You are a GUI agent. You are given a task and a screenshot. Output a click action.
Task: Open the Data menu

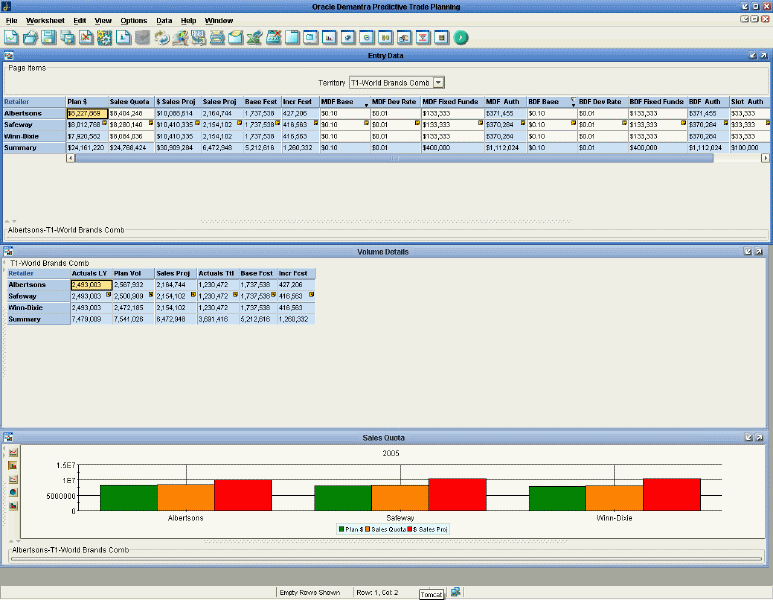point(164,21)
